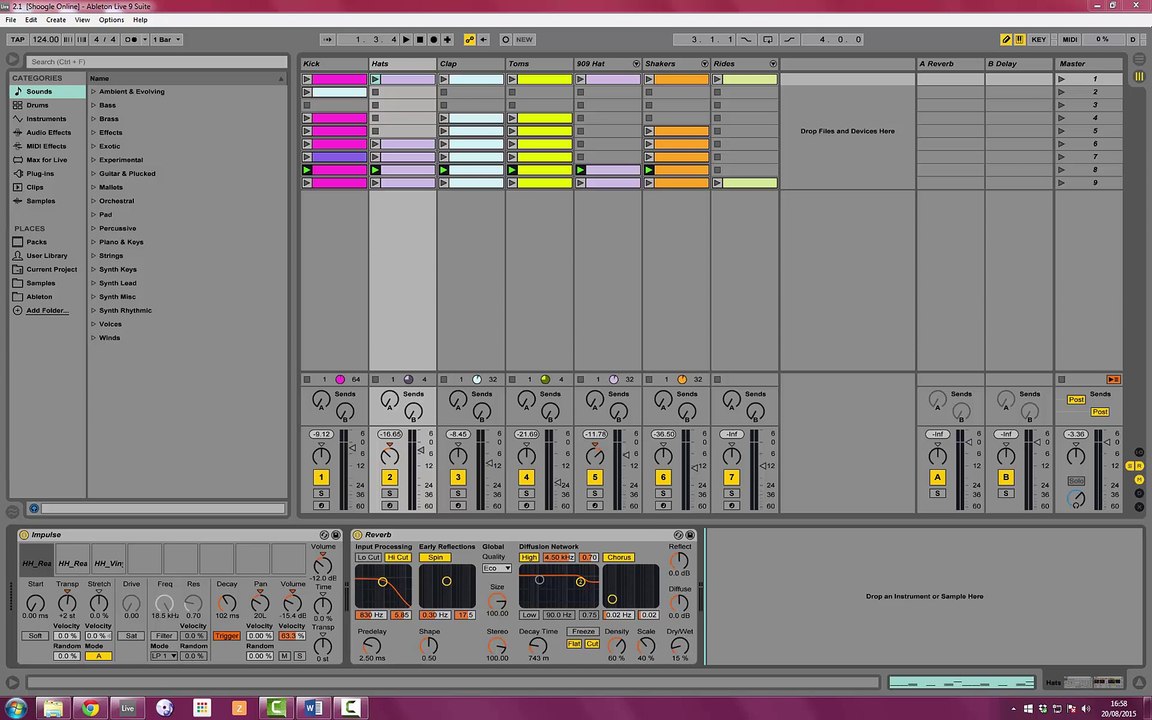Open Packs under Places
This screenshot has height=720, width=1152.
[48, 242]
